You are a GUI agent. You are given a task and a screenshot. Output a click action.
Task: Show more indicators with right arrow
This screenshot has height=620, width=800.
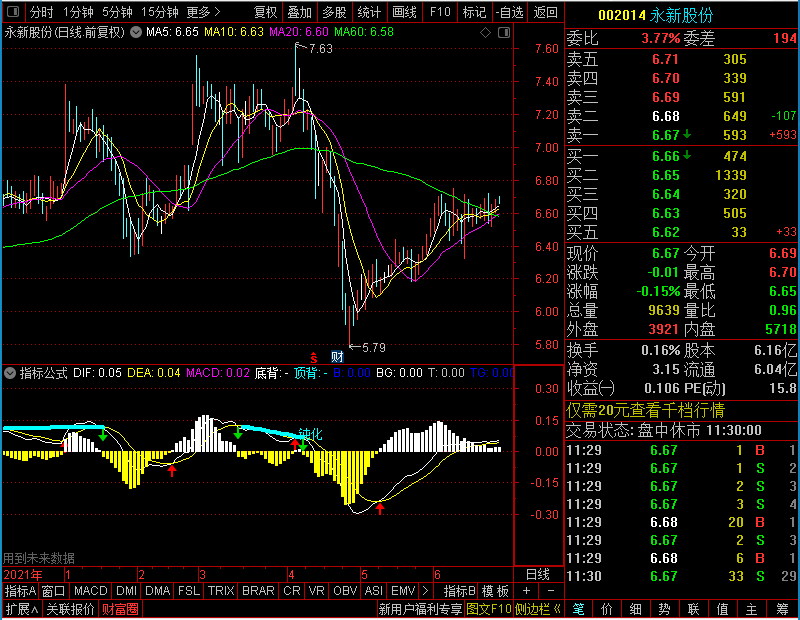tap(426, 591)
